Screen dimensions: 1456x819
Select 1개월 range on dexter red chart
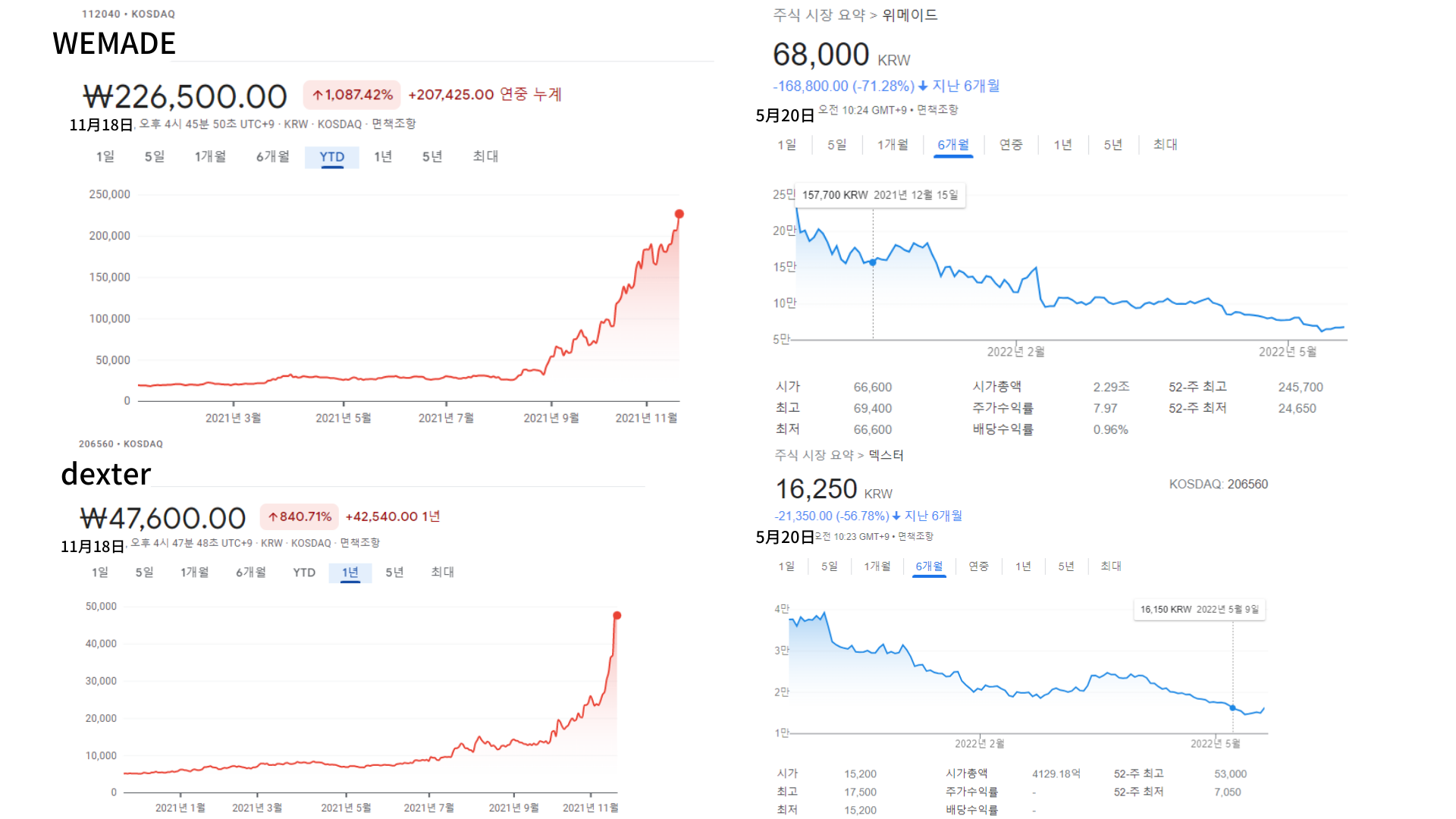tap(194, 573)
